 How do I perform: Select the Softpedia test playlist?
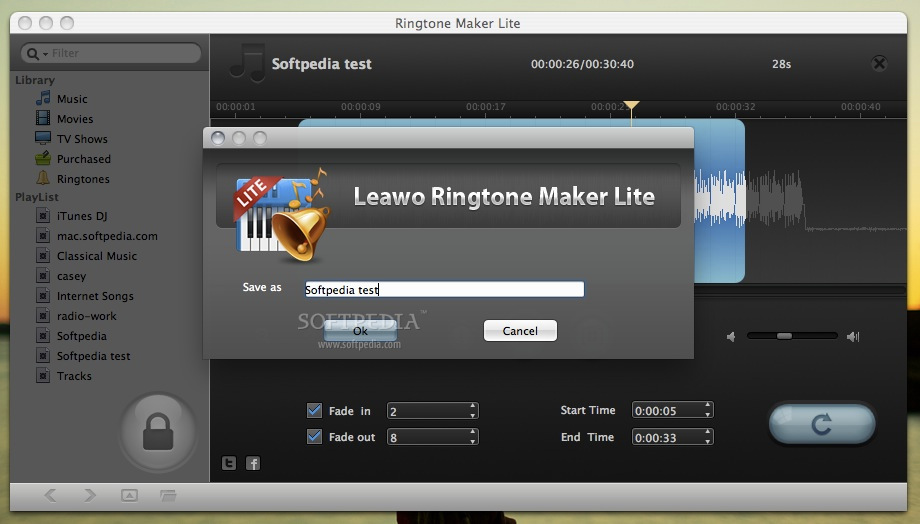pyautogui.click(x=94, y=356)
